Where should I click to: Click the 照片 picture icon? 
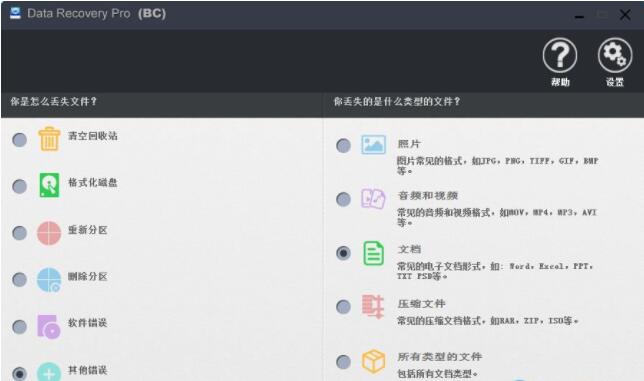(373, 145)
